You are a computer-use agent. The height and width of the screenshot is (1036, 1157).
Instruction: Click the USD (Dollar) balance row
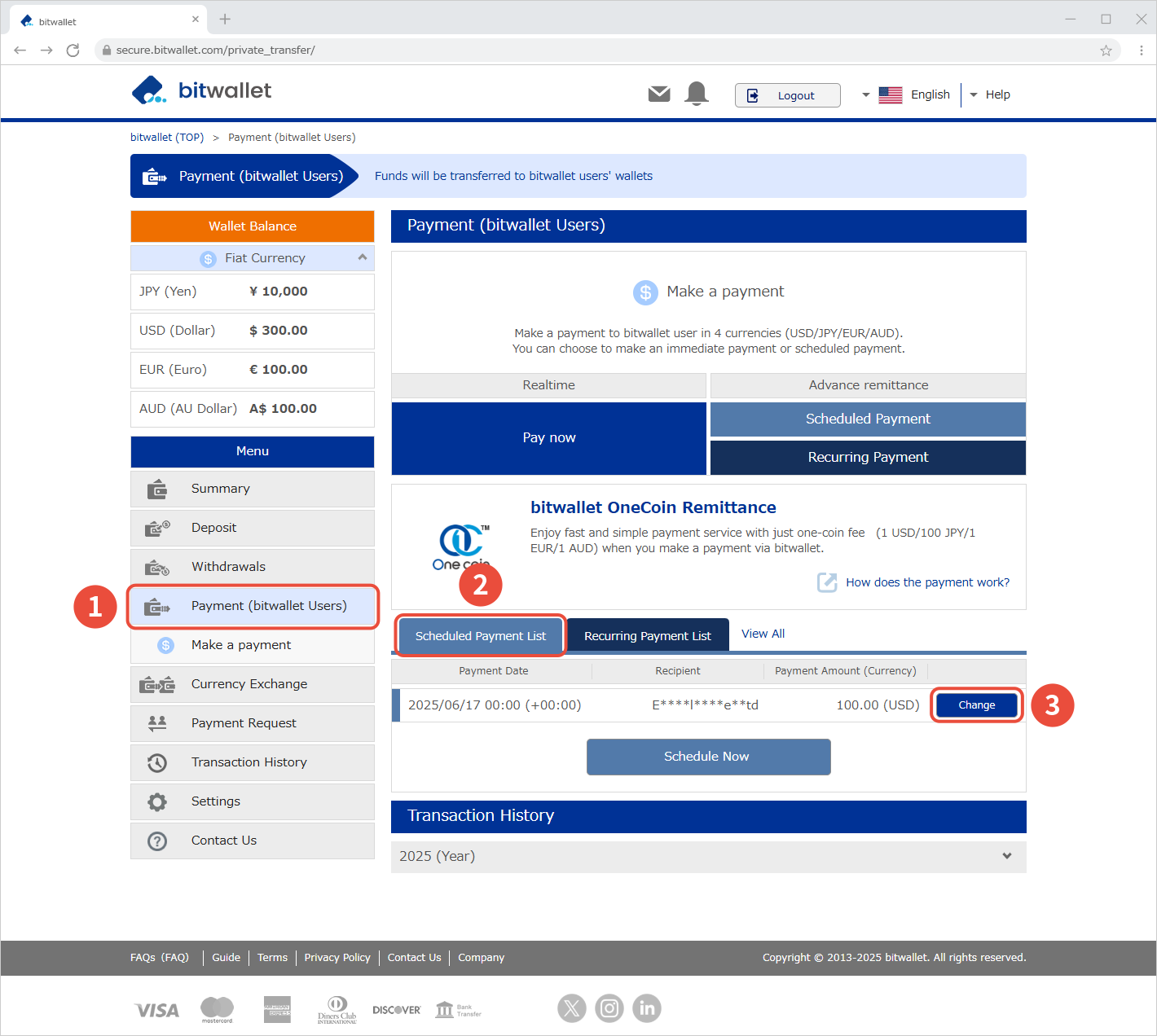253,331
